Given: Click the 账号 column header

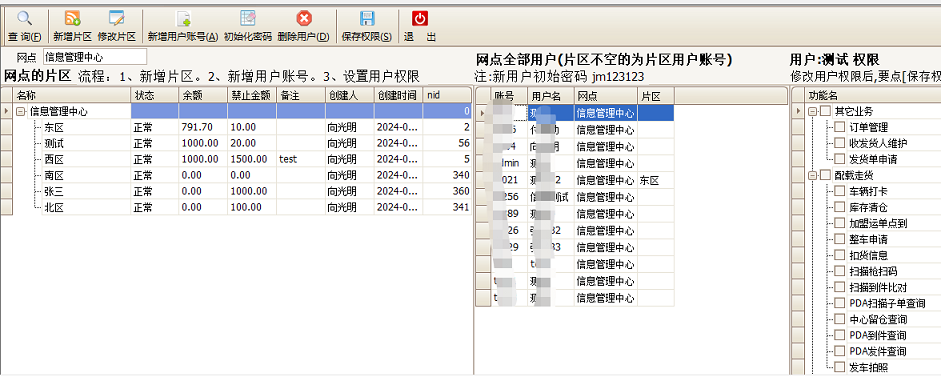Looking at the screenshot, I should click(509, 95).
